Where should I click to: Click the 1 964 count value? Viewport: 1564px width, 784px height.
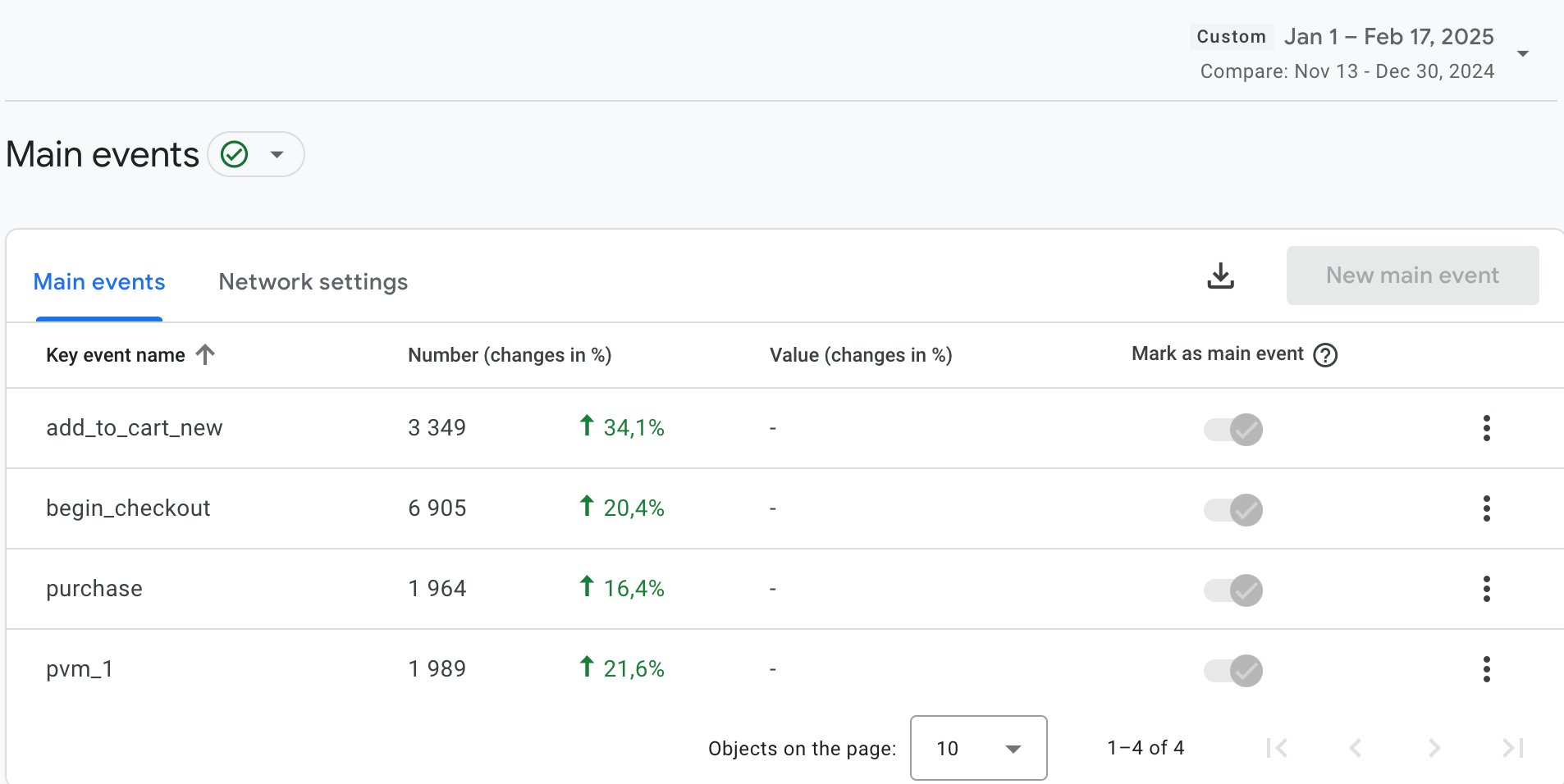click(437, 589)
